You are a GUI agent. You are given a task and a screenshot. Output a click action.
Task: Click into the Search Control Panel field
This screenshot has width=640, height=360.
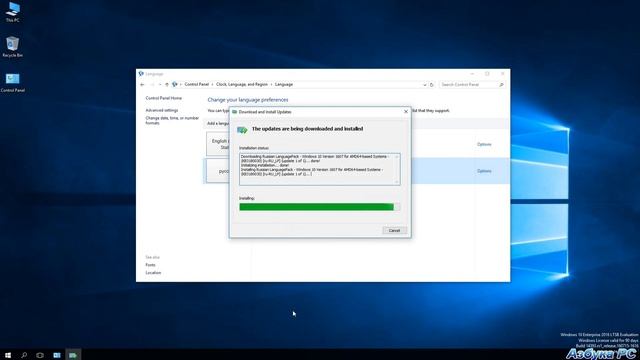point(469,84)
